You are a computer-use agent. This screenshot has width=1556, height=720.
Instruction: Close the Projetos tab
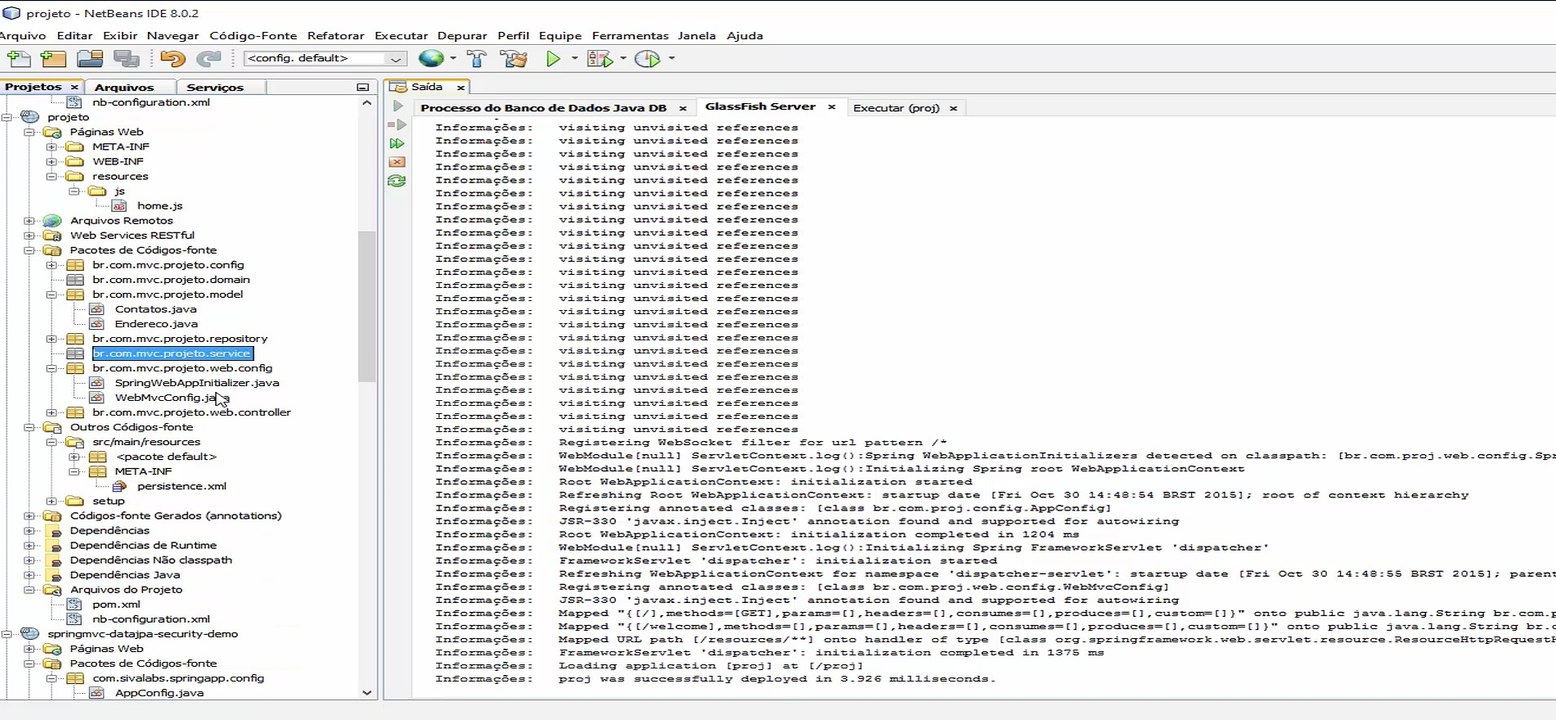click(x=74, y=87)
